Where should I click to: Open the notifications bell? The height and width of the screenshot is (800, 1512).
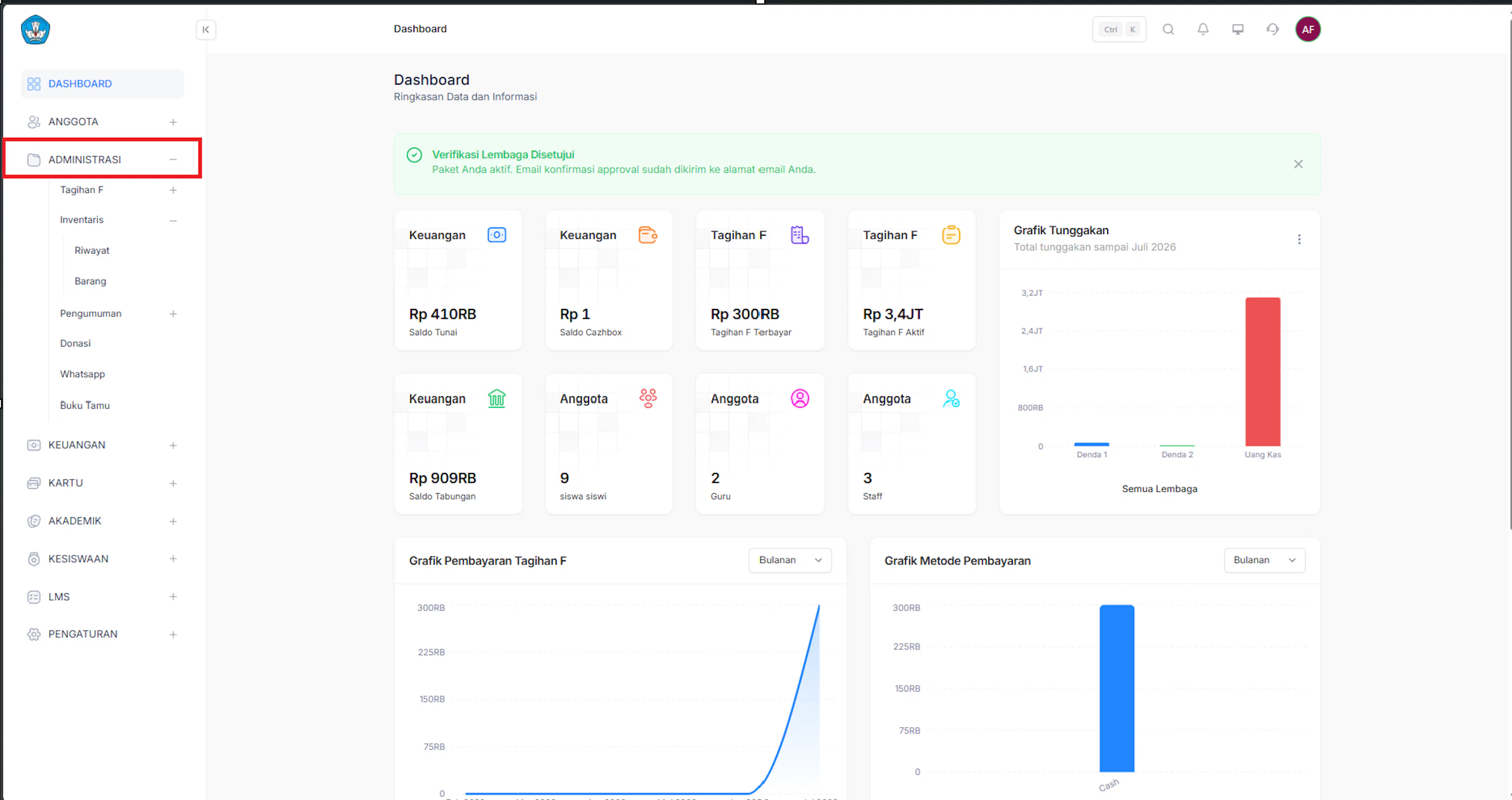coord(1203,30)
